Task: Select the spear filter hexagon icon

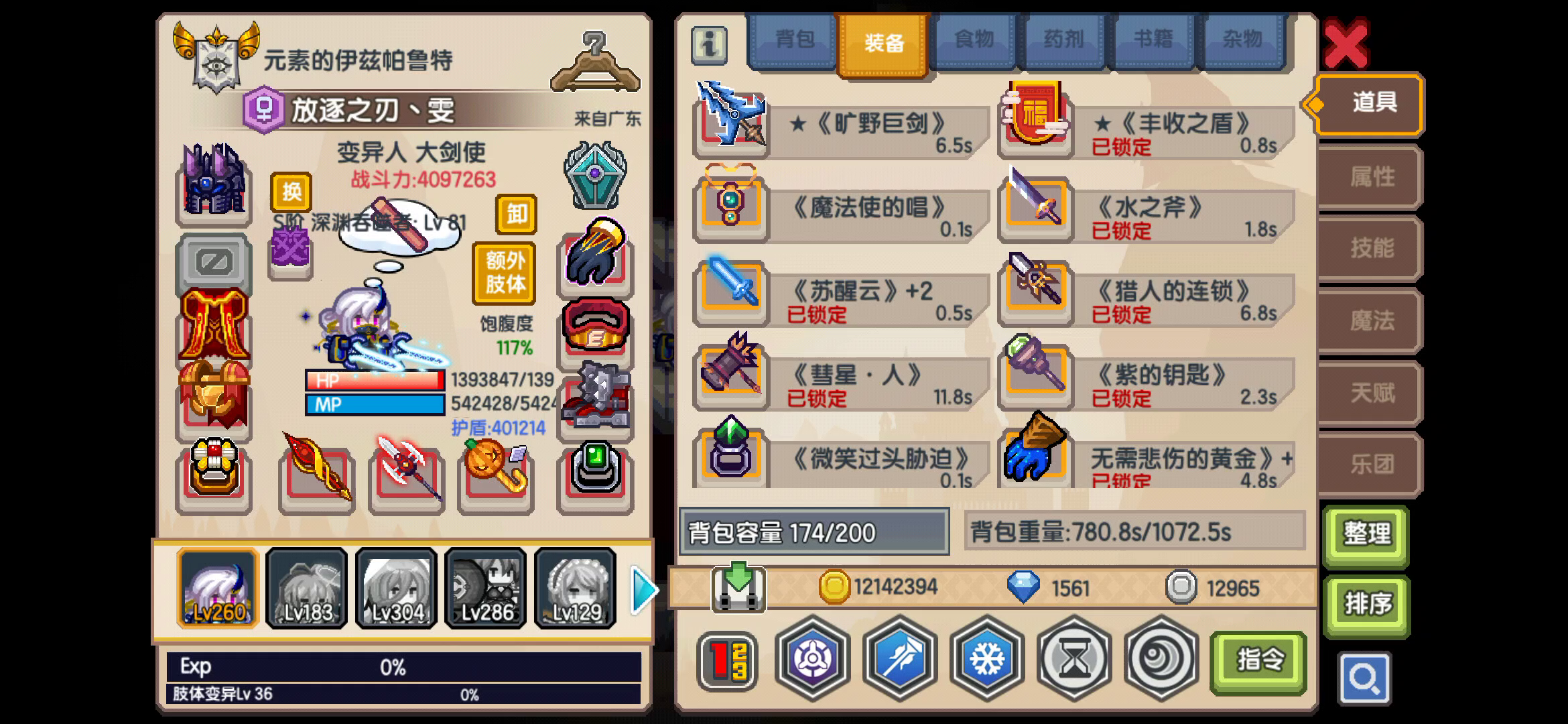Action: 900,658
